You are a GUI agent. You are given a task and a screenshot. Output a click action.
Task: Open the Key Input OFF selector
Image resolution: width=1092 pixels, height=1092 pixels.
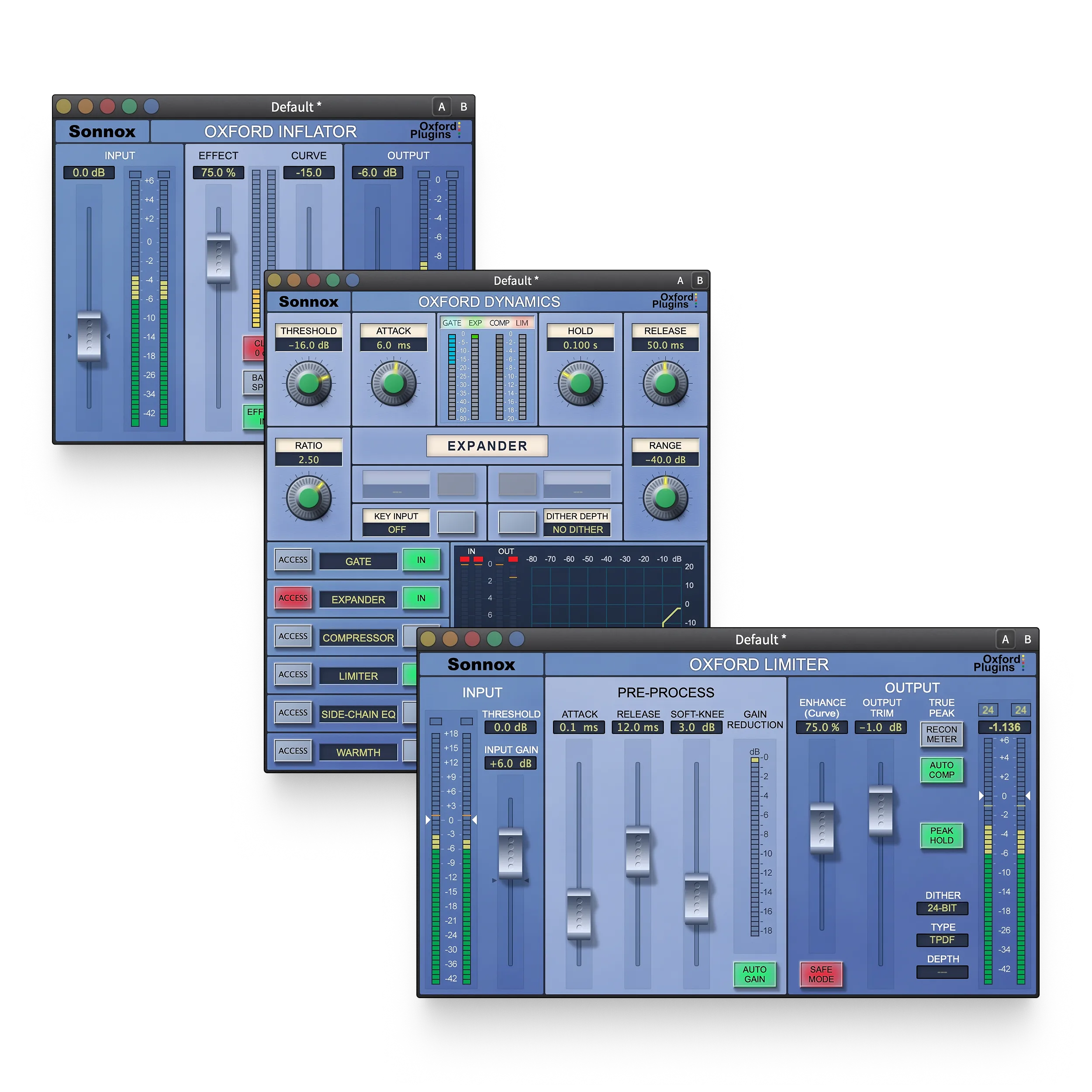click(396, 529)
